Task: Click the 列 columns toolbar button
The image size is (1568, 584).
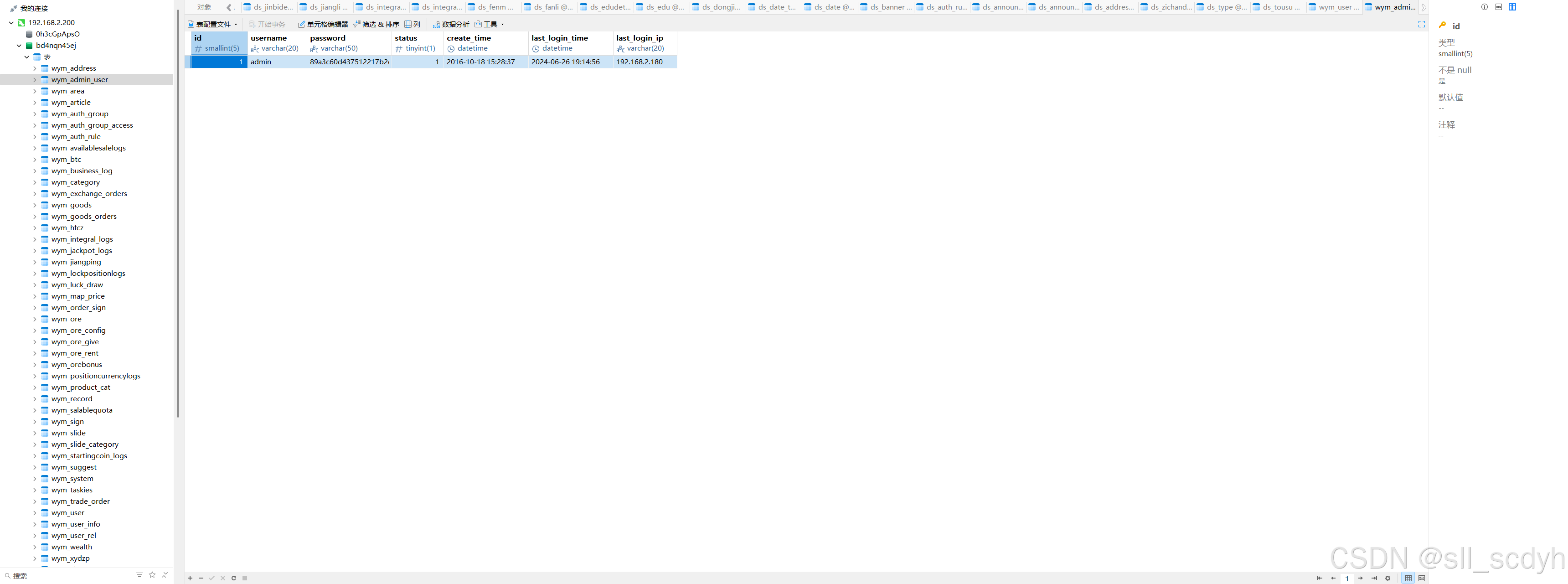Action: [412, 24]
